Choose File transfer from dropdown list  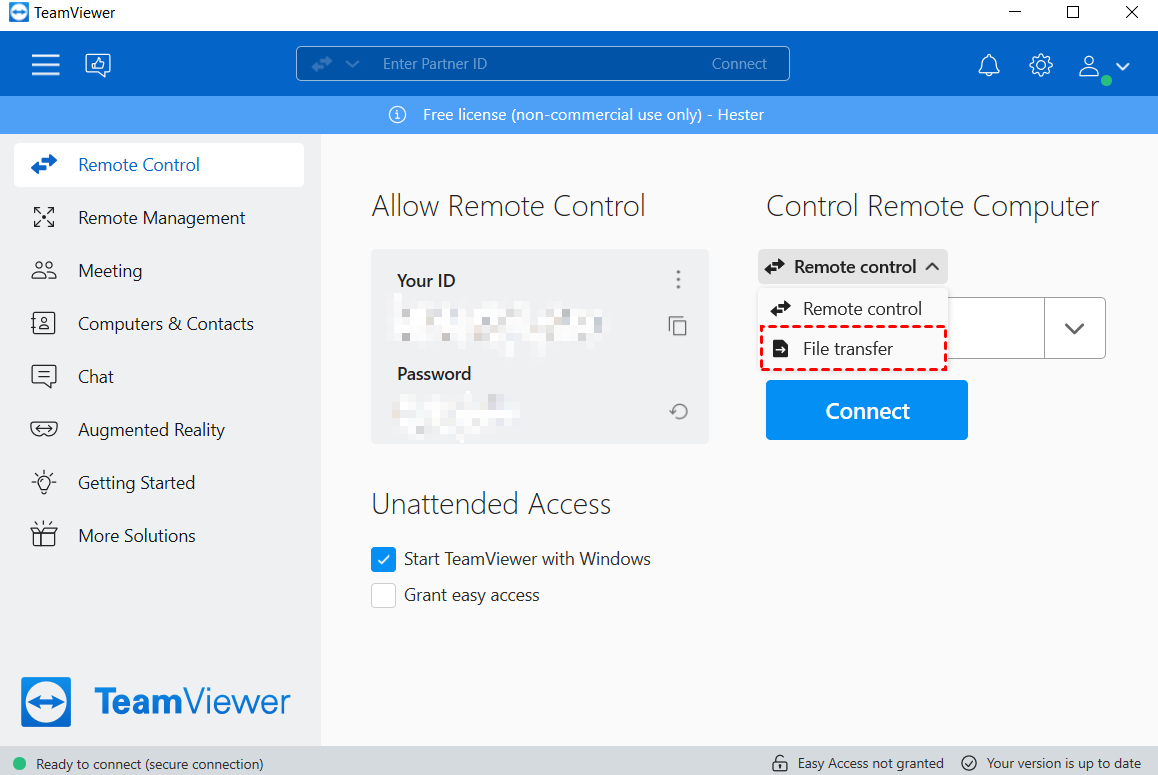click(848, 349)
